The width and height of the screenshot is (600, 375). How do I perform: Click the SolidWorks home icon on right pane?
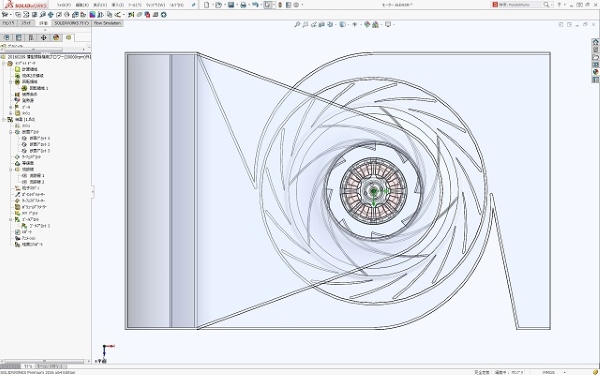click(x=595, y=42)
